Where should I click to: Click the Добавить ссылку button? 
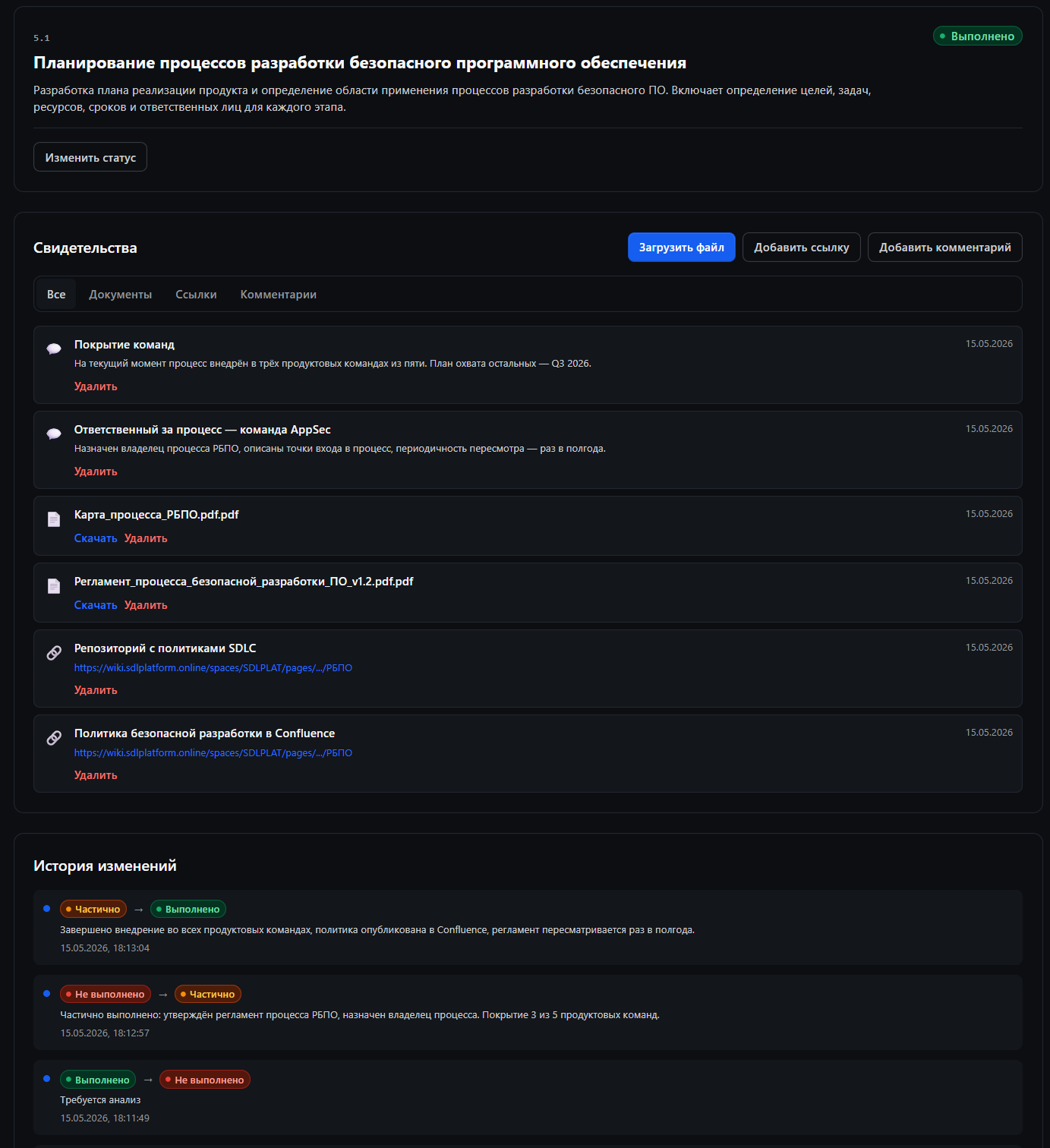tap(802, 248)
